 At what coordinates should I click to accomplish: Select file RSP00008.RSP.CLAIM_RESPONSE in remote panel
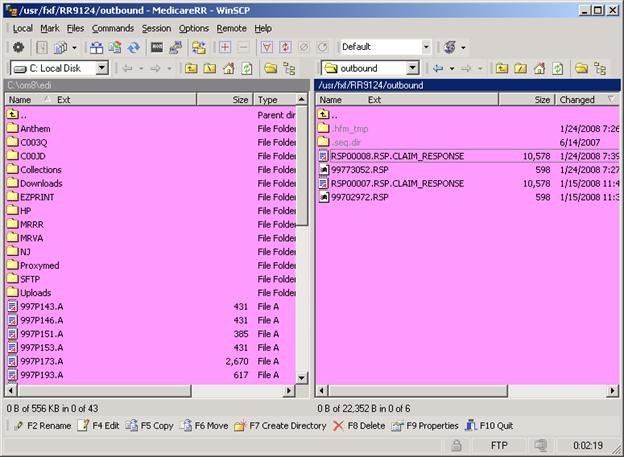(x=397, y=156)
